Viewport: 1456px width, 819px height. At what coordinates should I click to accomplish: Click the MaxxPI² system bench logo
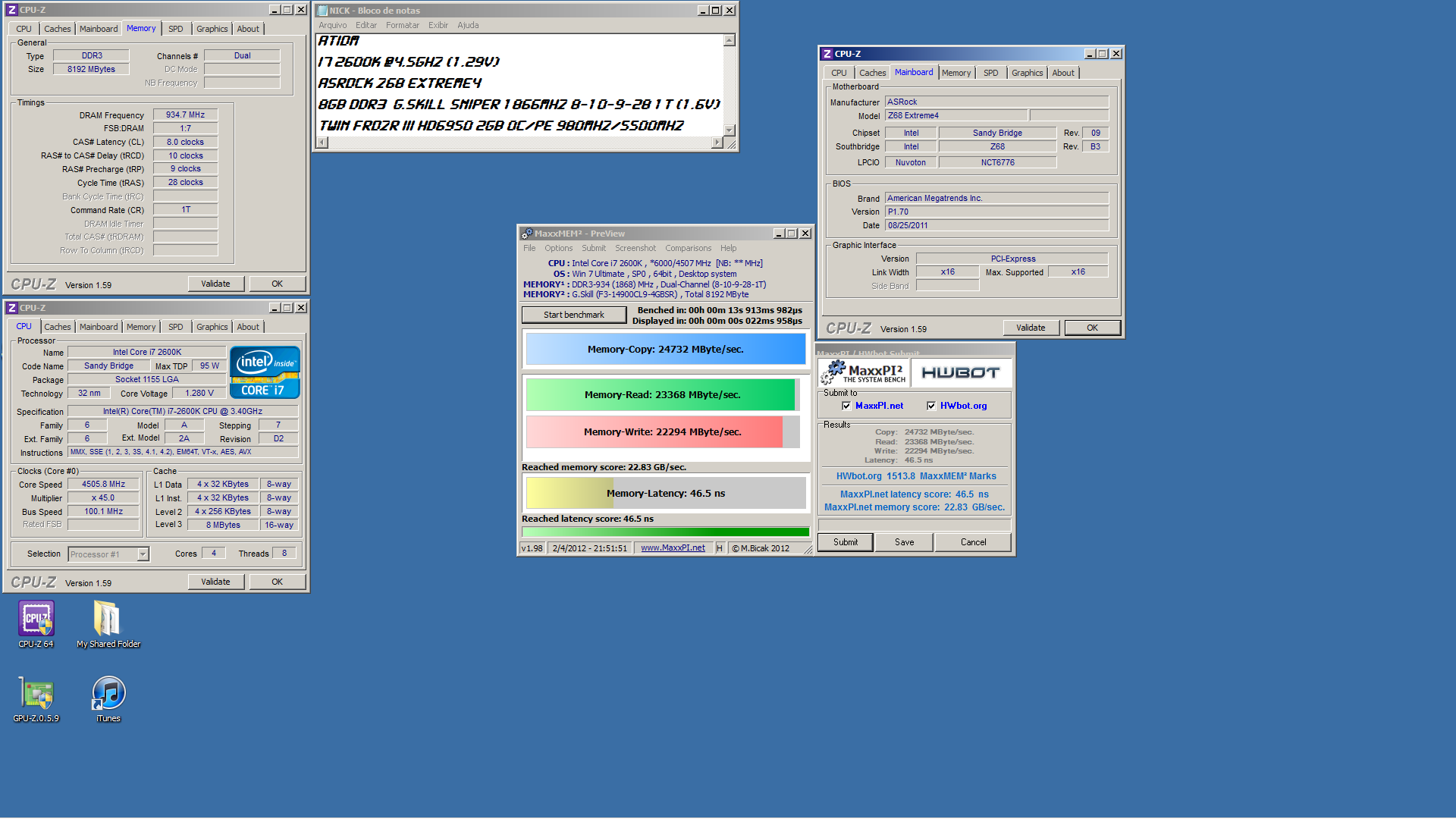click(x=864, y=372)
